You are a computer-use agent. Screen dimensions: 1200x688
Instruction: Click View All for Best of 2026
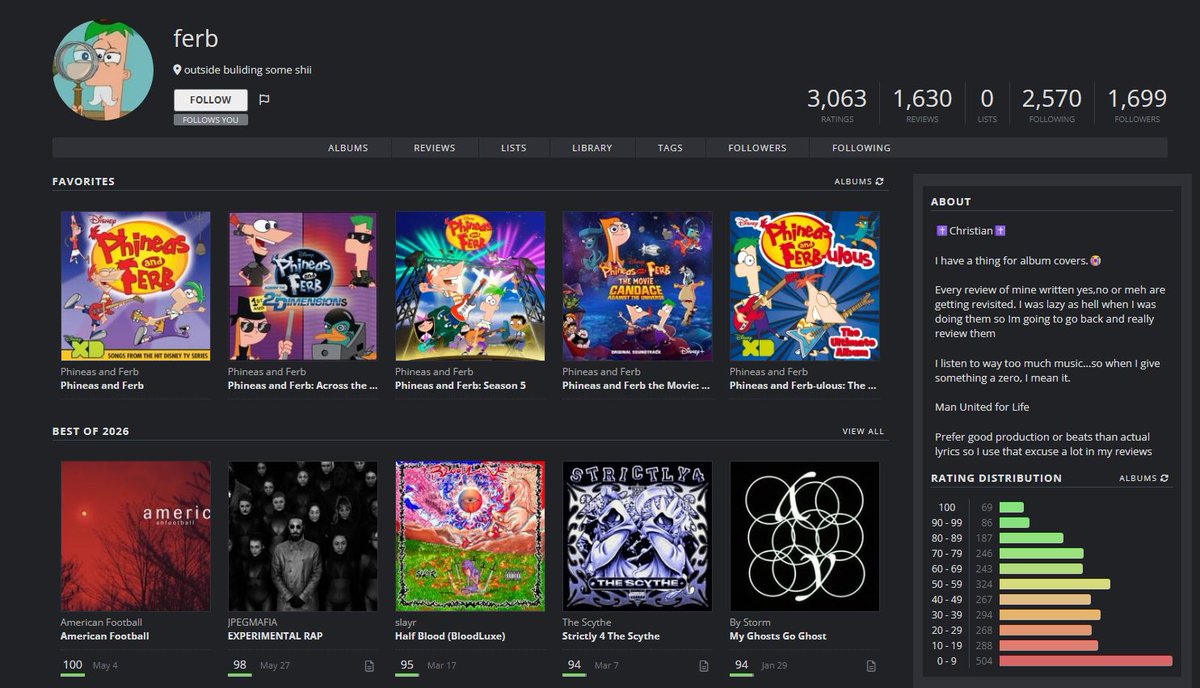[863, 432]
